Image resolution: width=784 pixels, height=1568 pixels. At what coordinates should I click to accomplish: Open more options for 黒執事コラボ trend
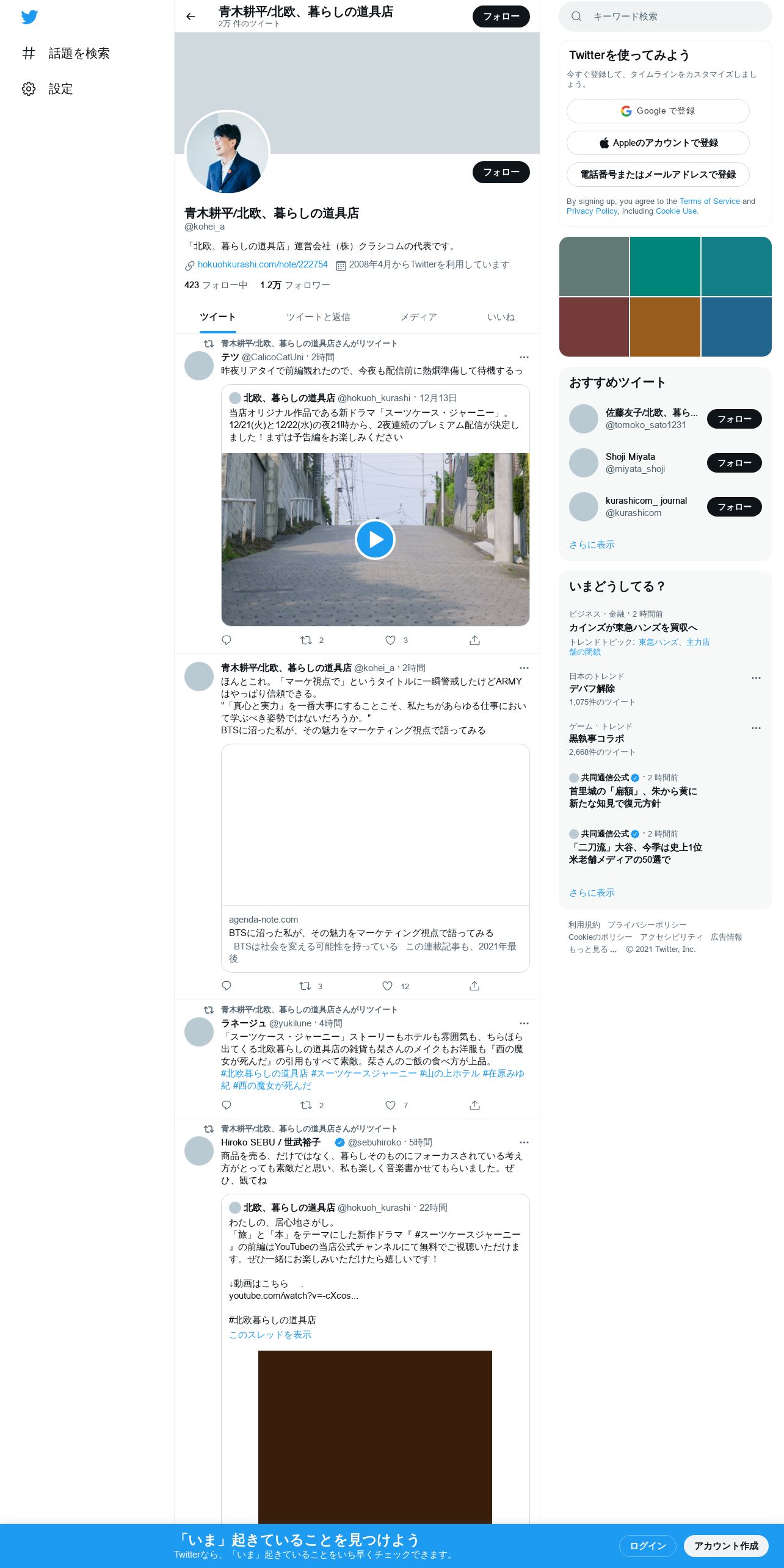[756, 728]
